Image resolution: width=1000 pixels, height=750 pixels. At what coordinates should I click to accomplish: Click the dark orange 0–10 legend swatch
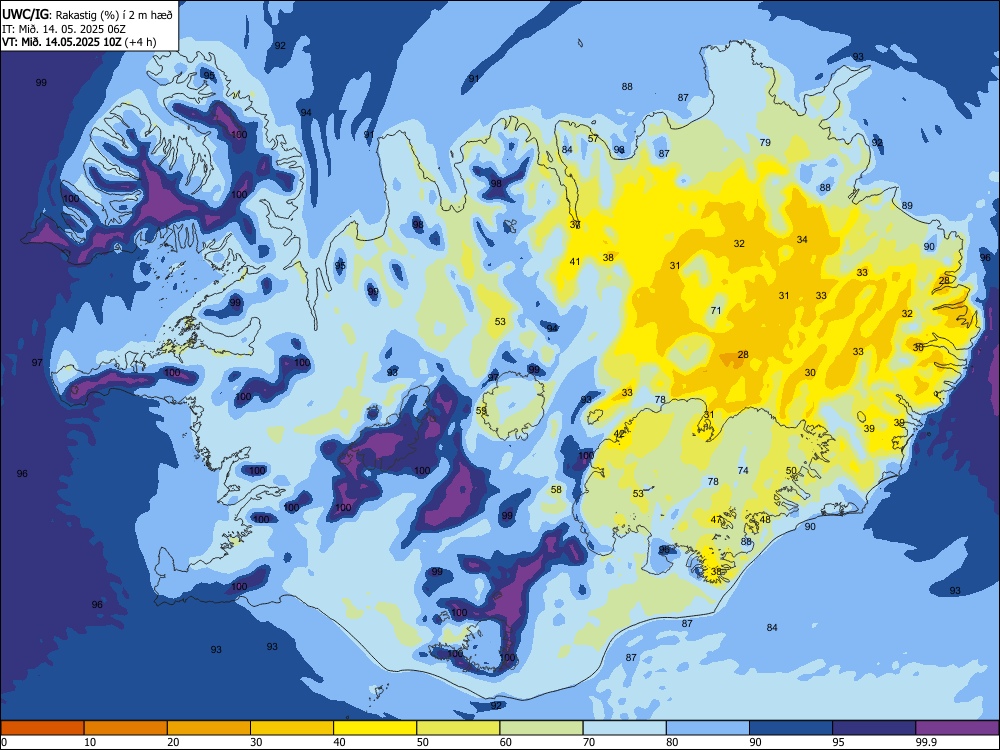[42, 728]
